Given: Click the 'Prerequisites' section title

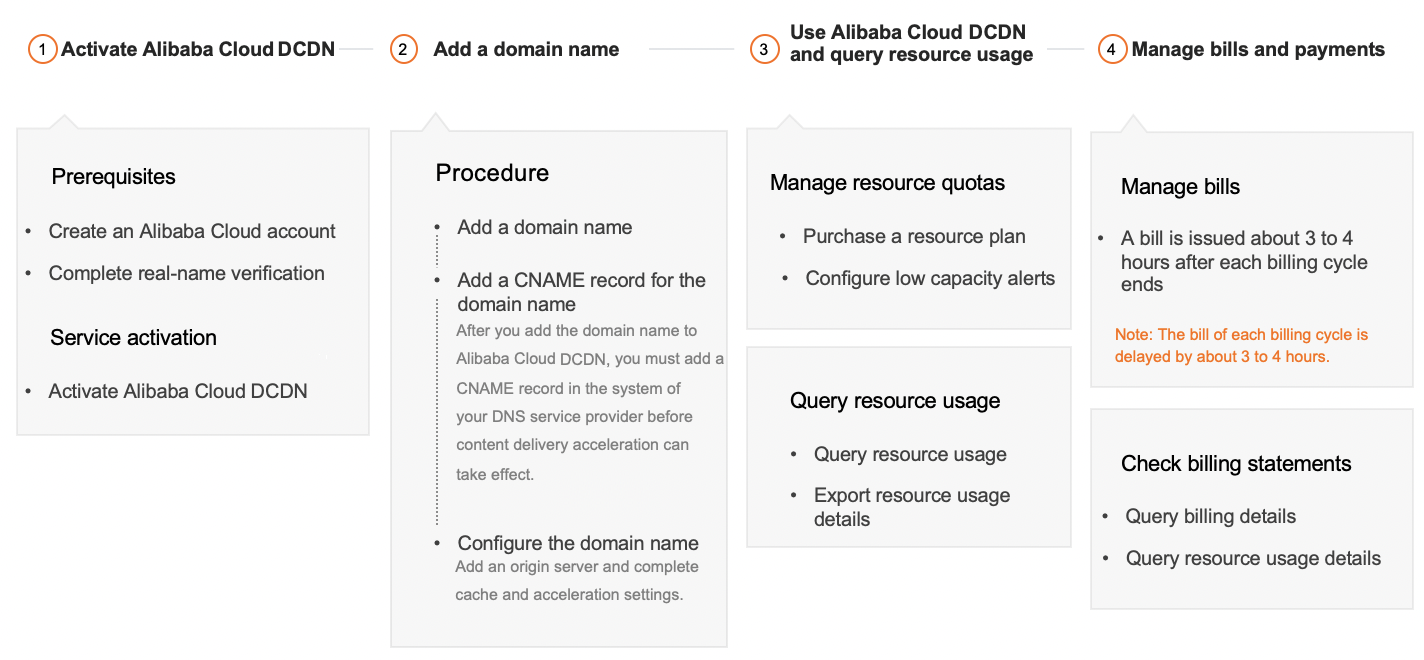Looking at the screenshot, I should (x=113, y=177).
